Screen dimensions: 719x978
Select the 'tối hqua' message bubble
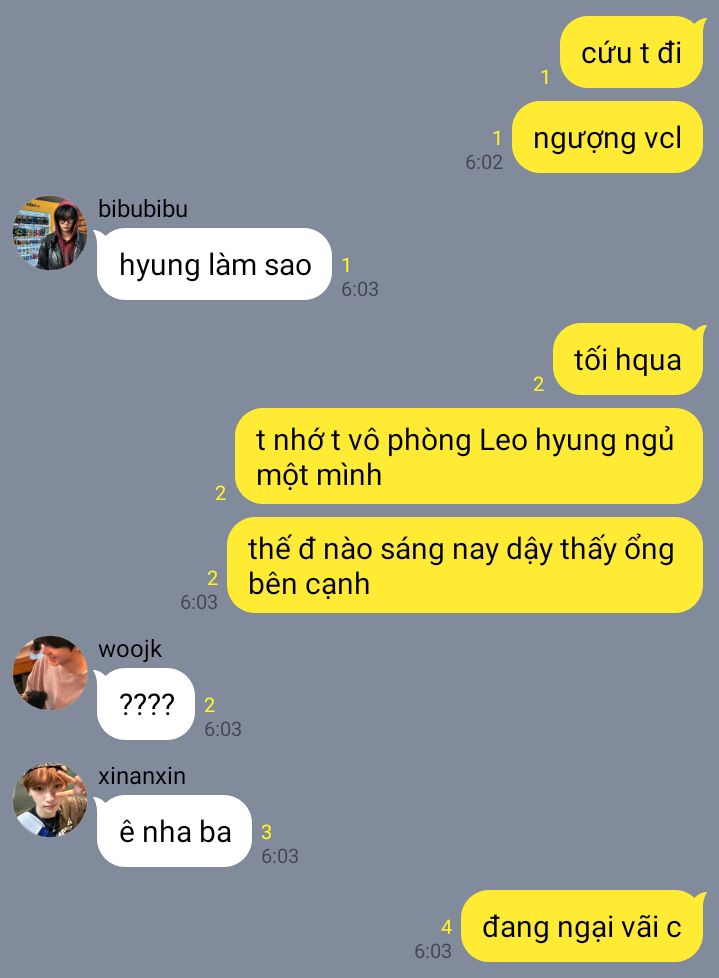tap(628, 359)
